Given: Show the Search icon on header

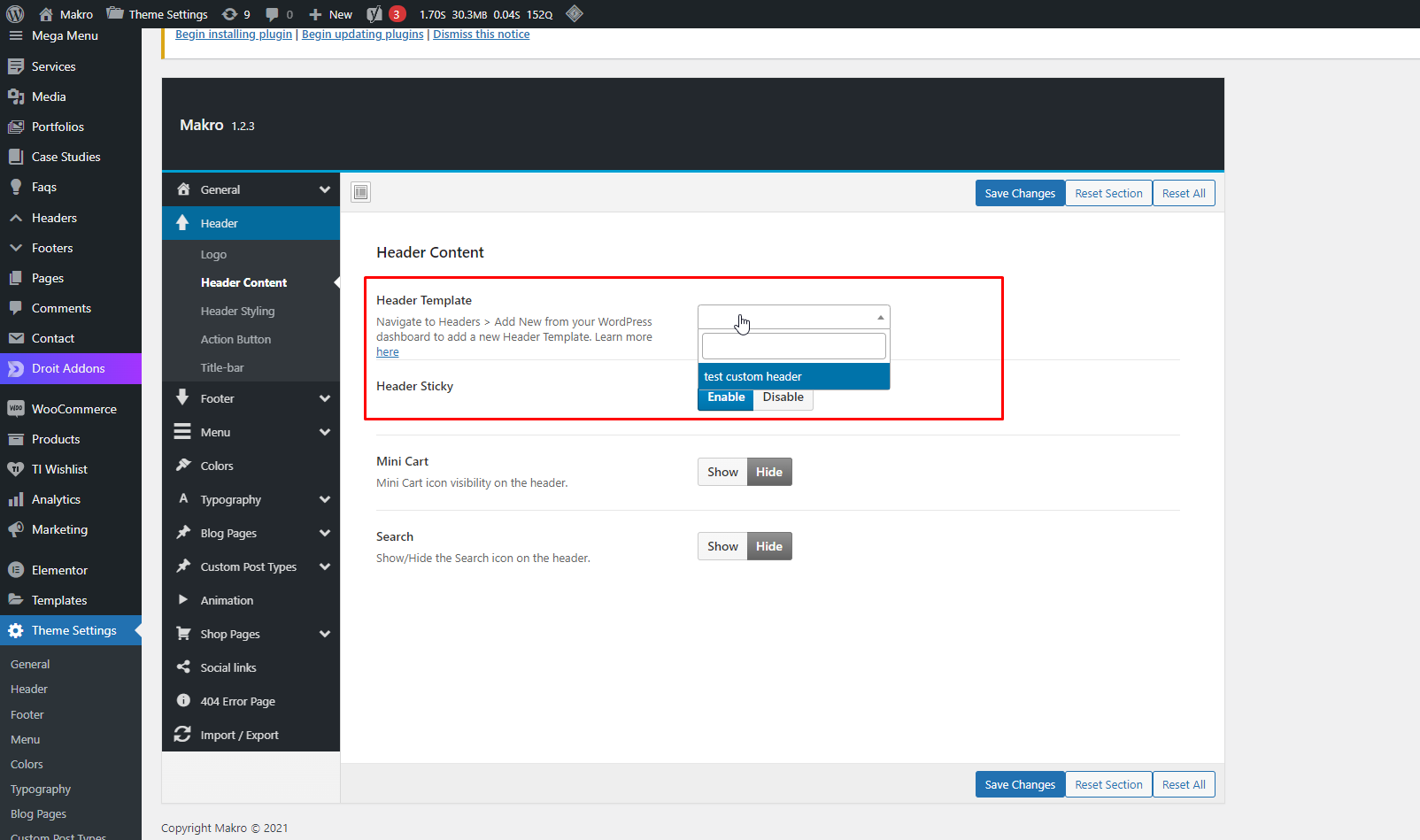Looking at the screenshot, I should (722, 546).
